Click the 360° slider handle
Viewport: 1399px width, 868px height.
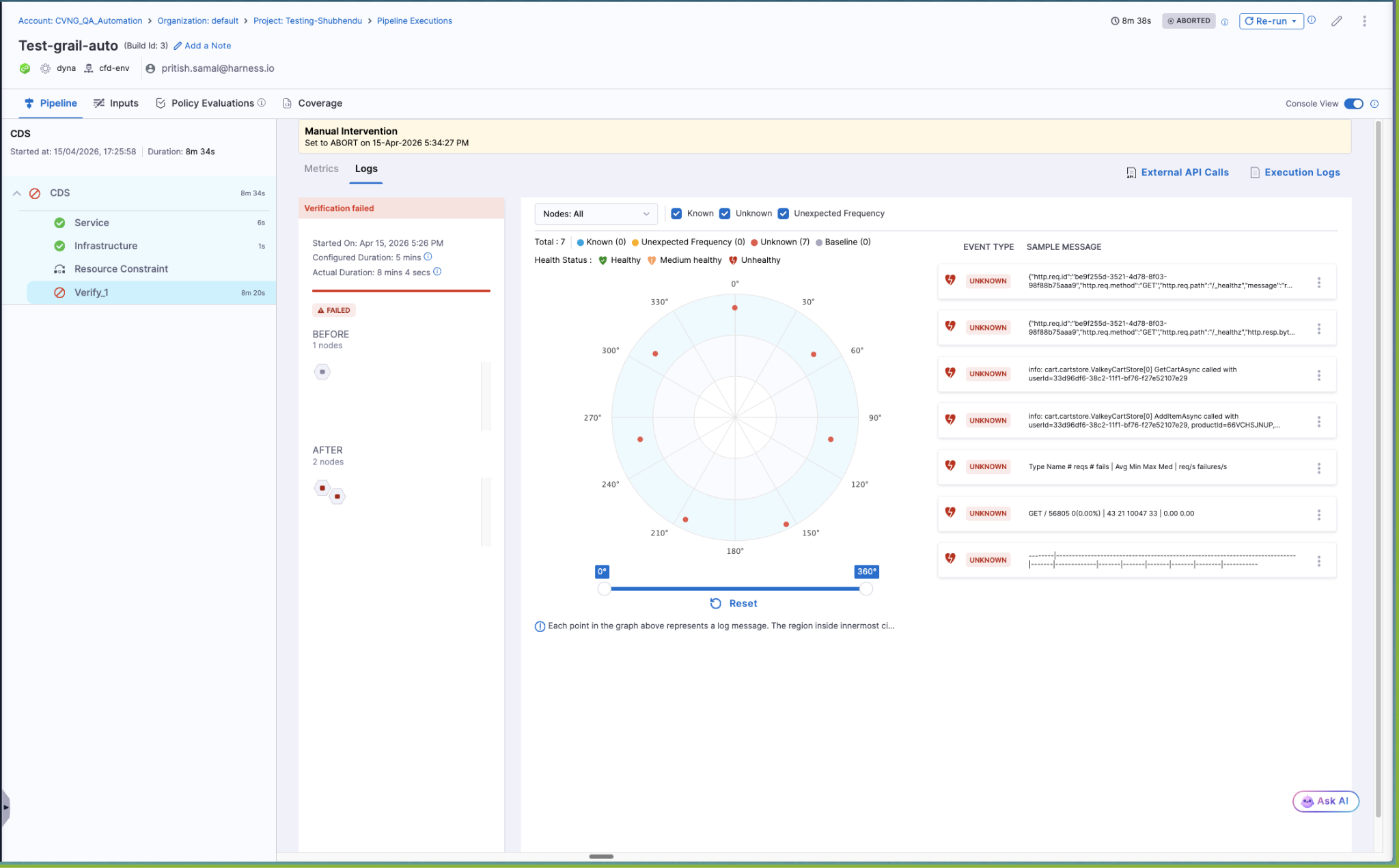coord(866,589)
